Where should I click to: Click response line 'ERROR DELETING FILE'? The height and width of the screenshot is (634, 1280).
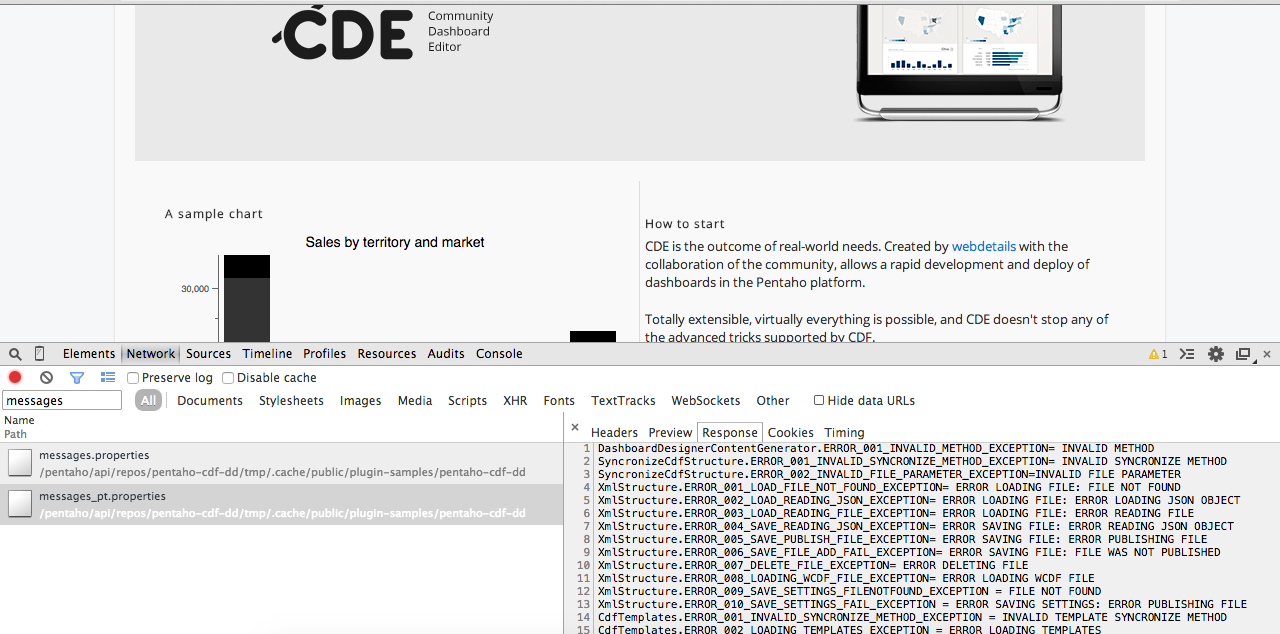[x=813, y=565]
